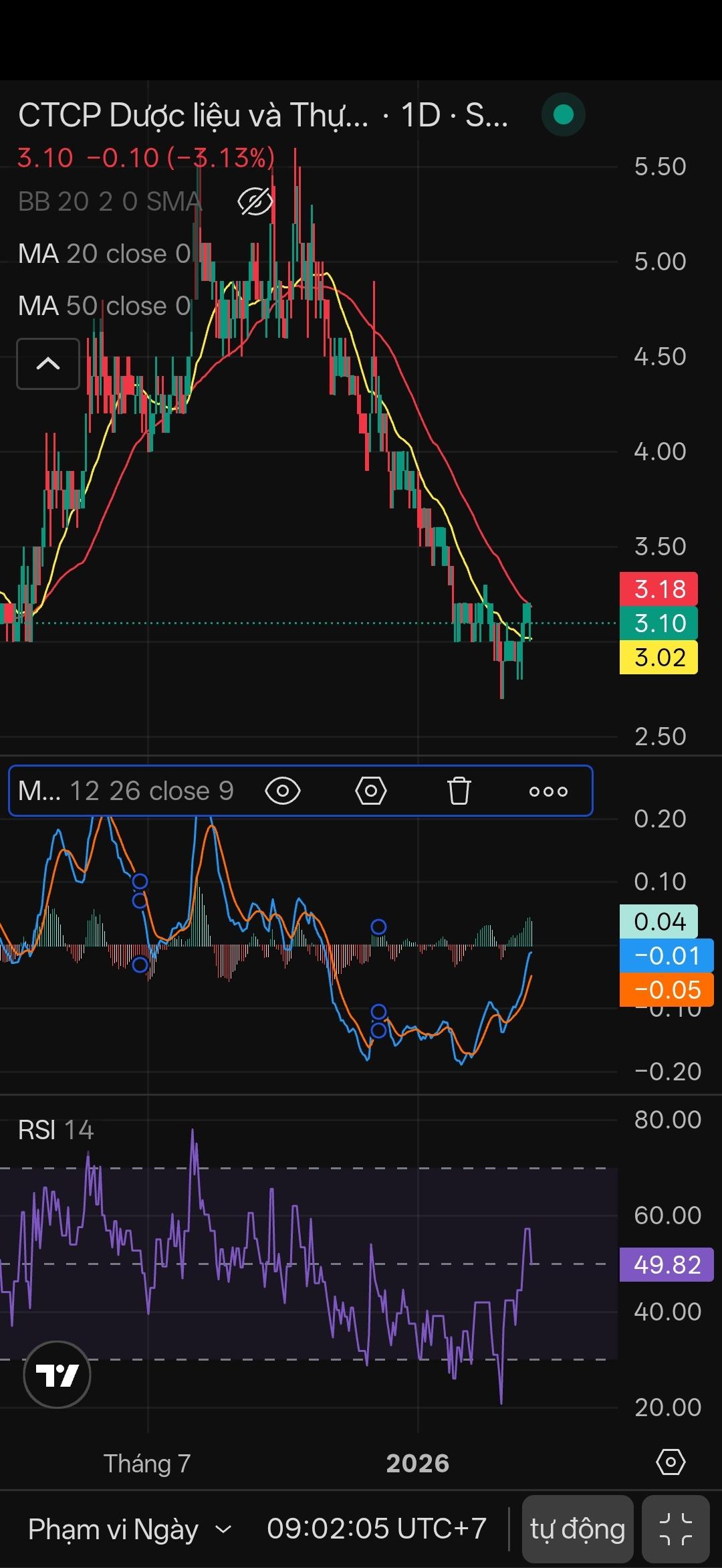Viewport: 722px width, 1568px height.
Task: Show hidden Bollinger Bands via crossed-eye icon
Action: point(255,201)
